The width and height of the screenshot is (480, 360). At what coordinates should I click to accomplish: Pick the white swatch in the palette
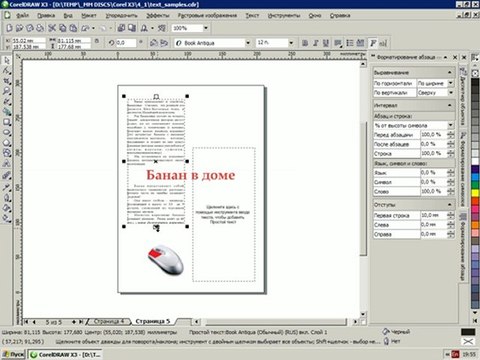point(475,161)
